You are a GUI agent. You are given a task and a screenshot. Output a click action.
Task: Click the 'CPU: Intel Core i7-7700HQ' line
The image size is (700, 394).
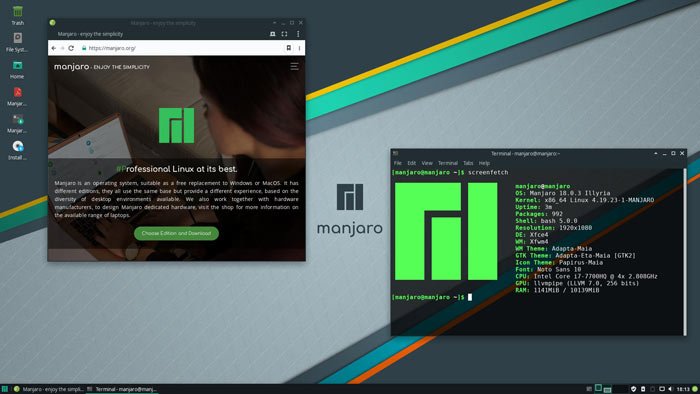click(586, 276)
